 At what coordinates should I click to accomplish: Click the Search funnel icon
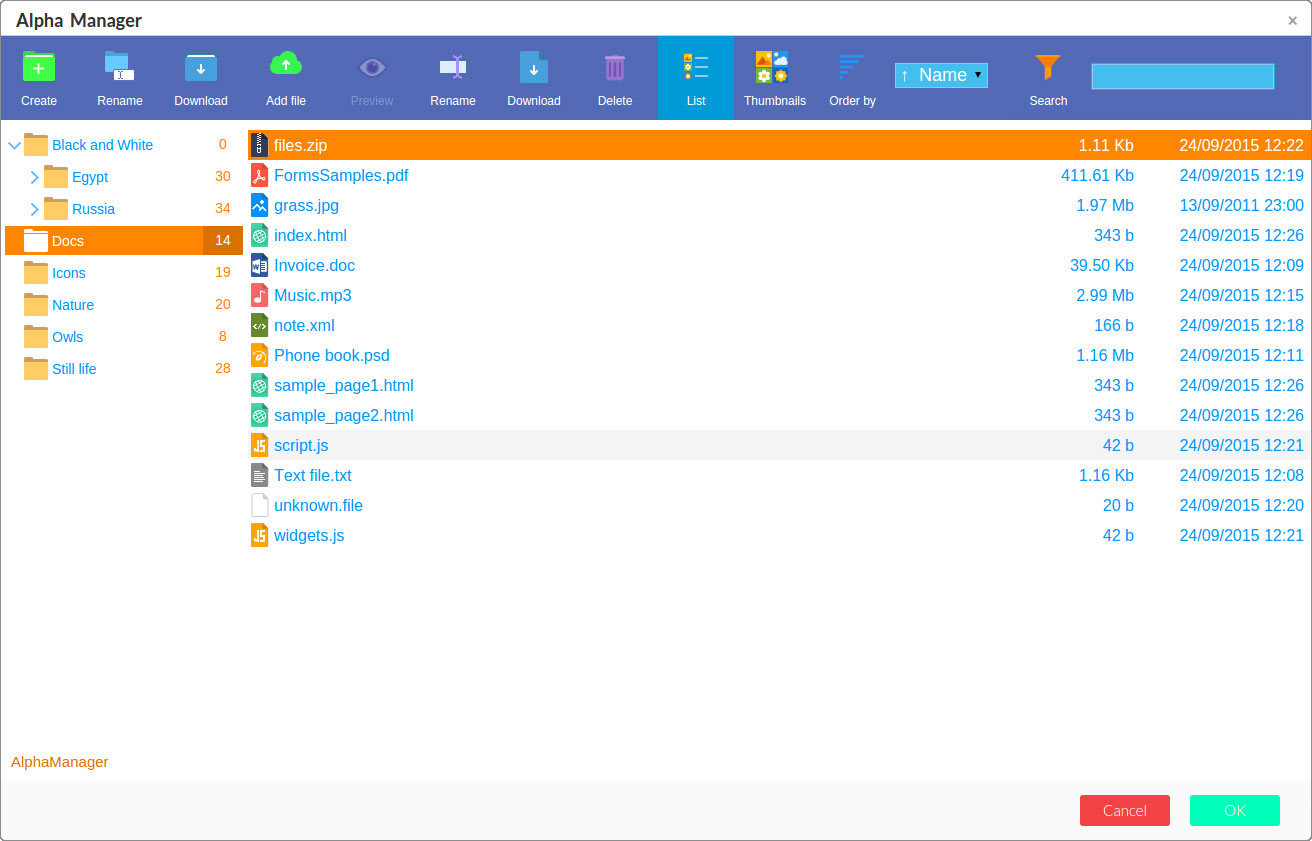(x=1047, y=68)
